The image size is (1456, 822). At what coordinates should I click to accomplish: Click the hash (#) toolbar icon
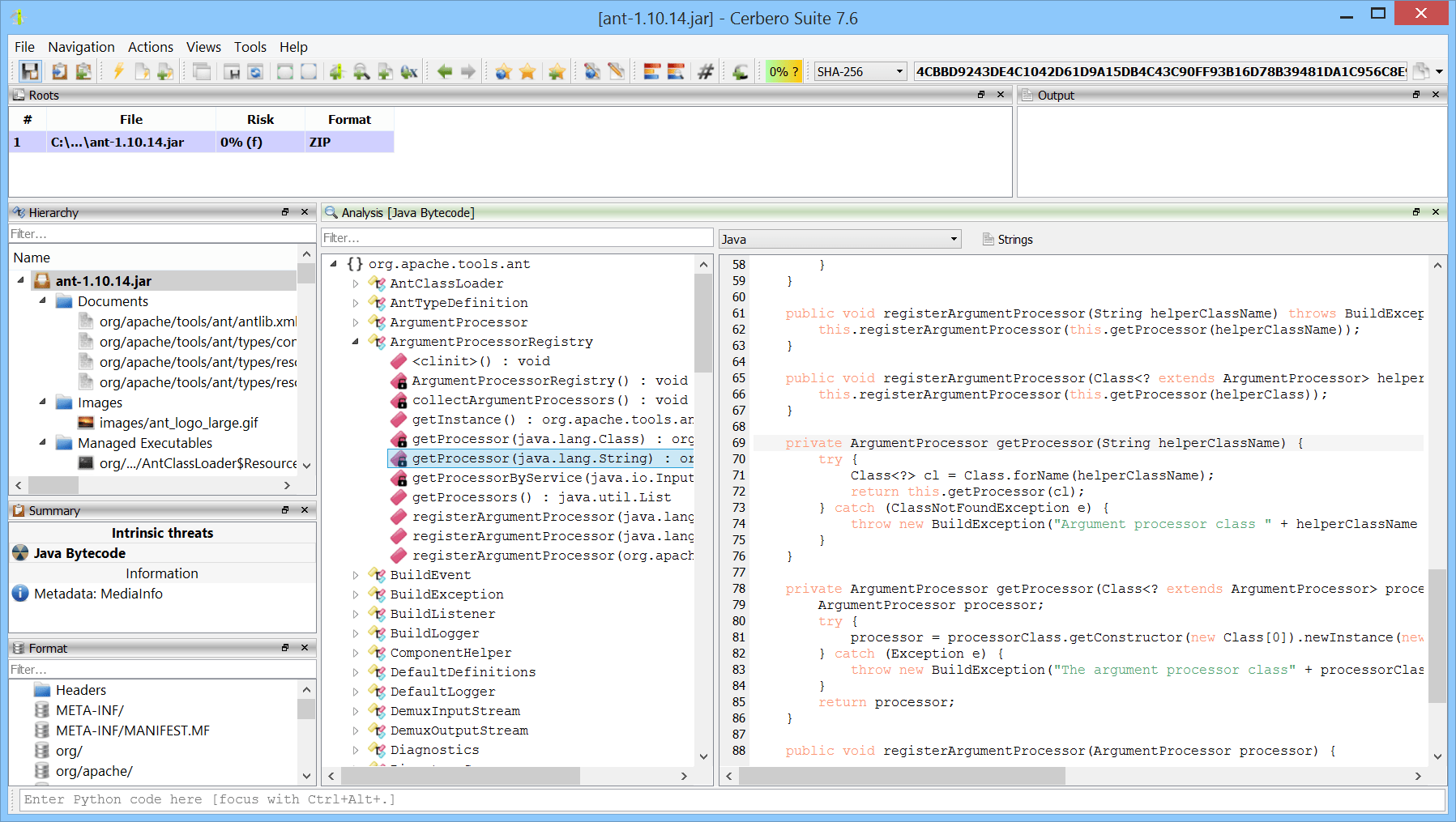pos(706,71)
